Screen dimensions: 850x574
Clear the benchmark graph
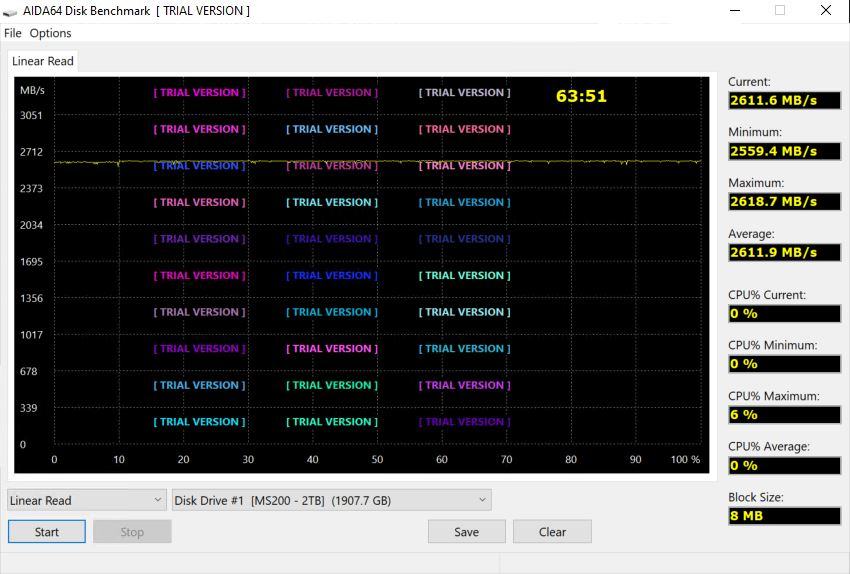pos(552,532)
